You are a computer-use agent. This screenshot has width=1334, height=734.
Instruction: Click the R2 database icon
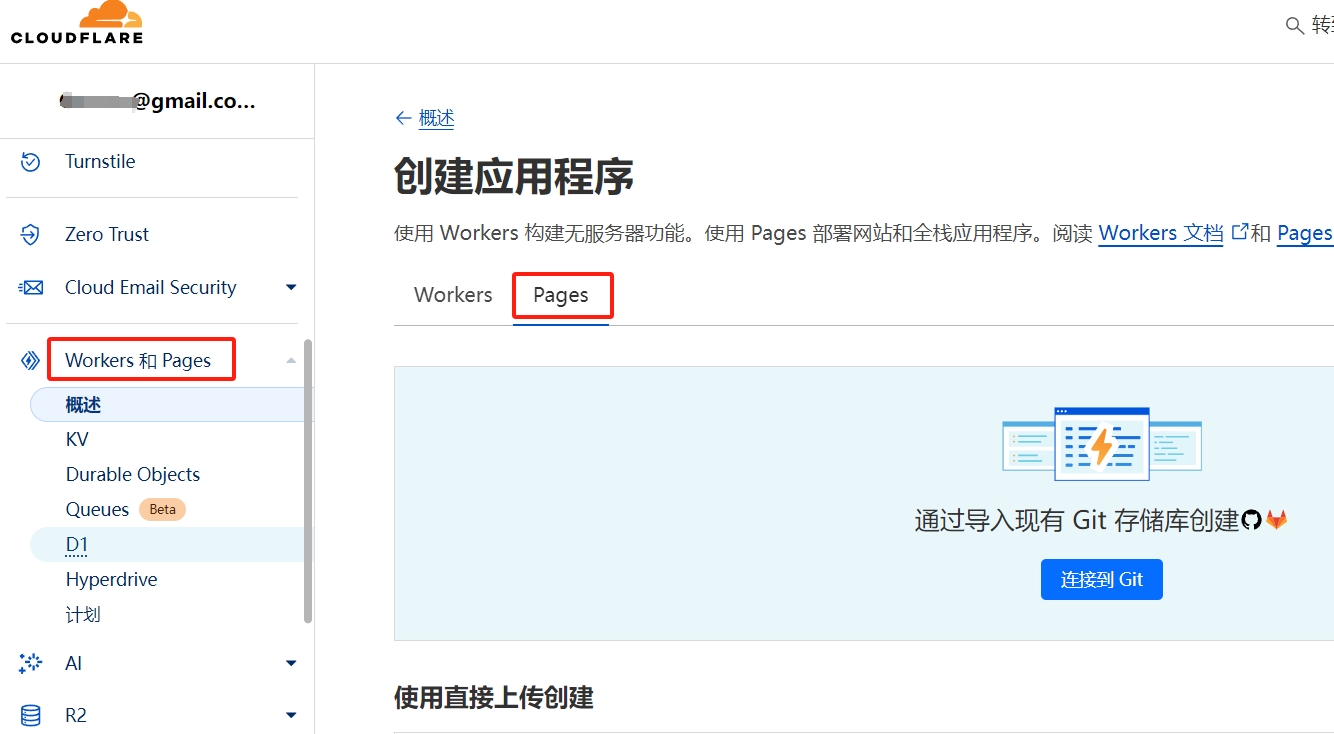(x=31, y=715)
